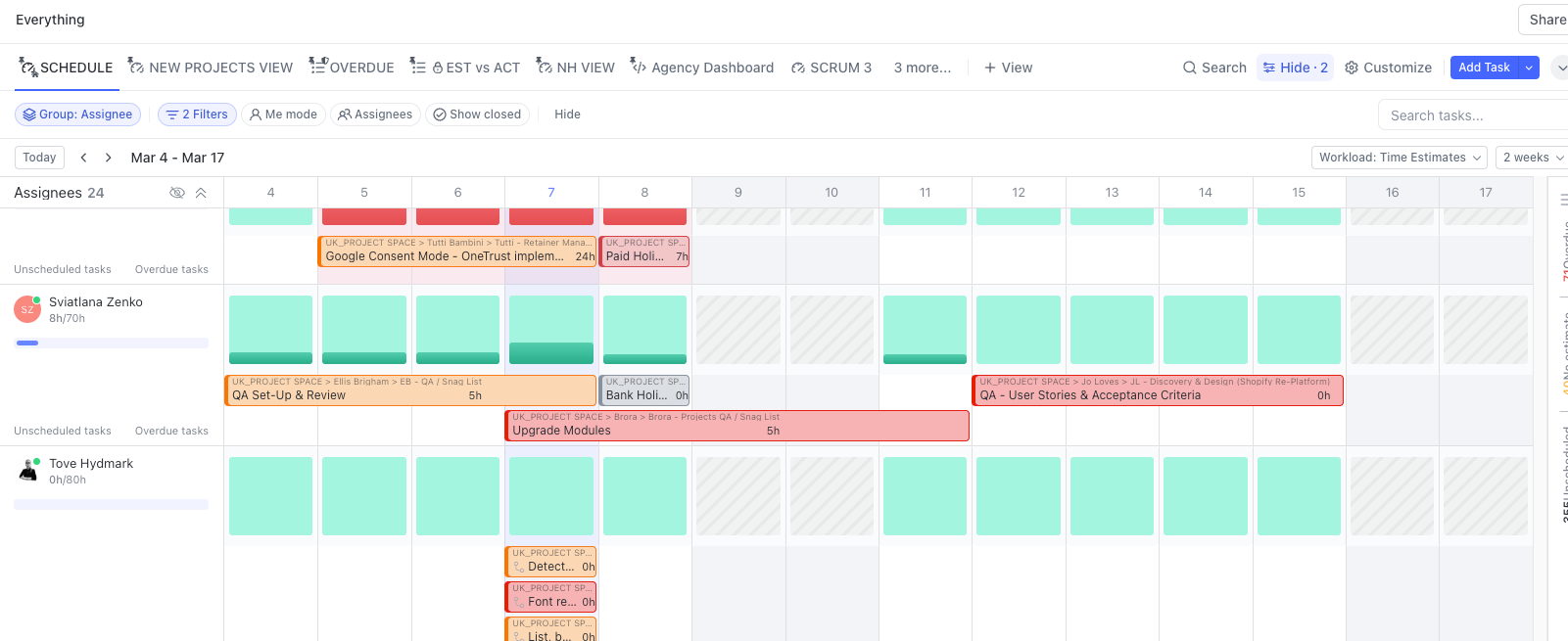Click the Today button
Viewport: 1568px width, 641px height.
point(39,158)
